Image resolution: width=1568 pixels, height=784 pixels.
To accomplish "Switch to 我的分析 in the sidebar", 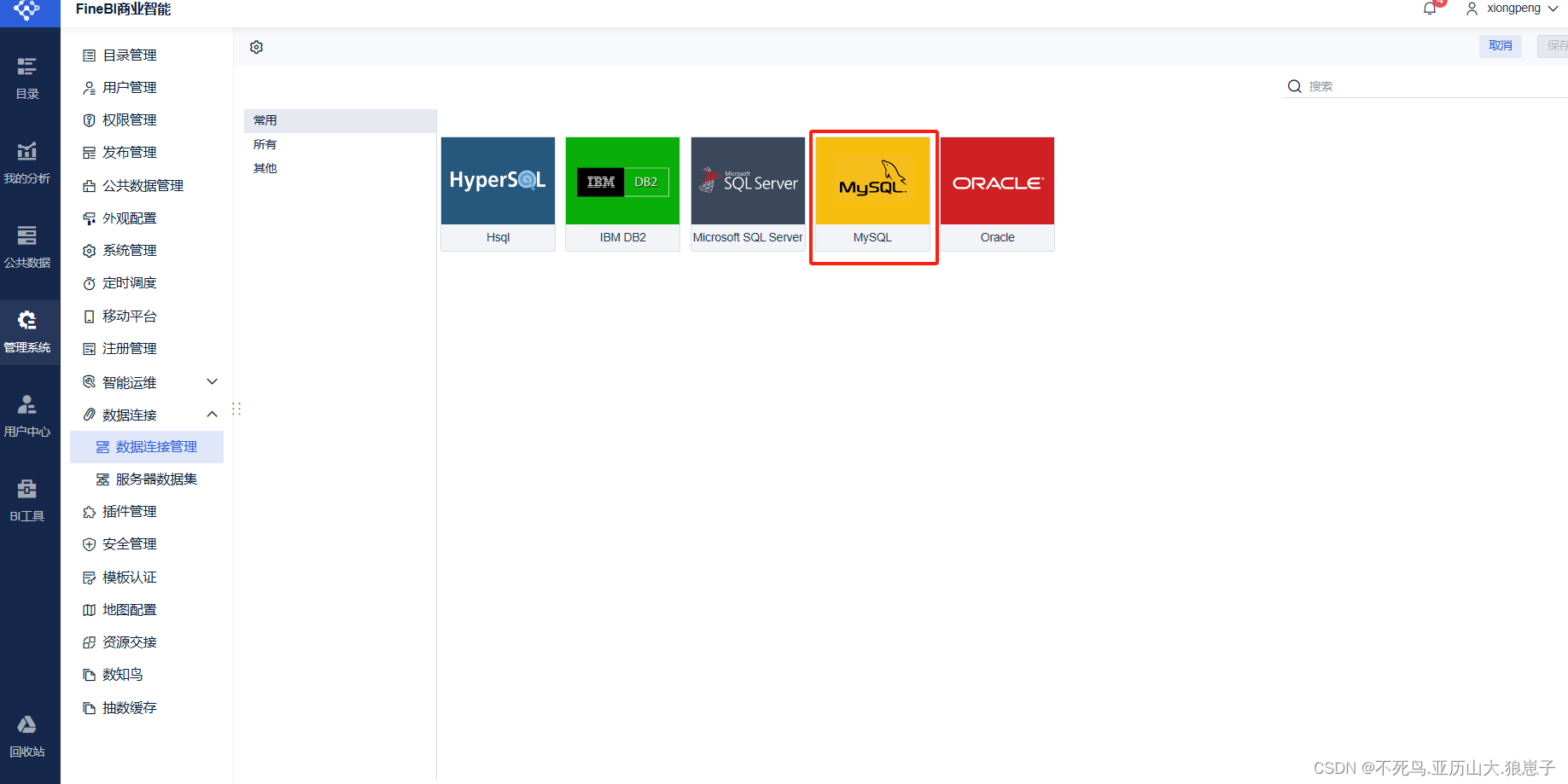I will click(27, 162).
